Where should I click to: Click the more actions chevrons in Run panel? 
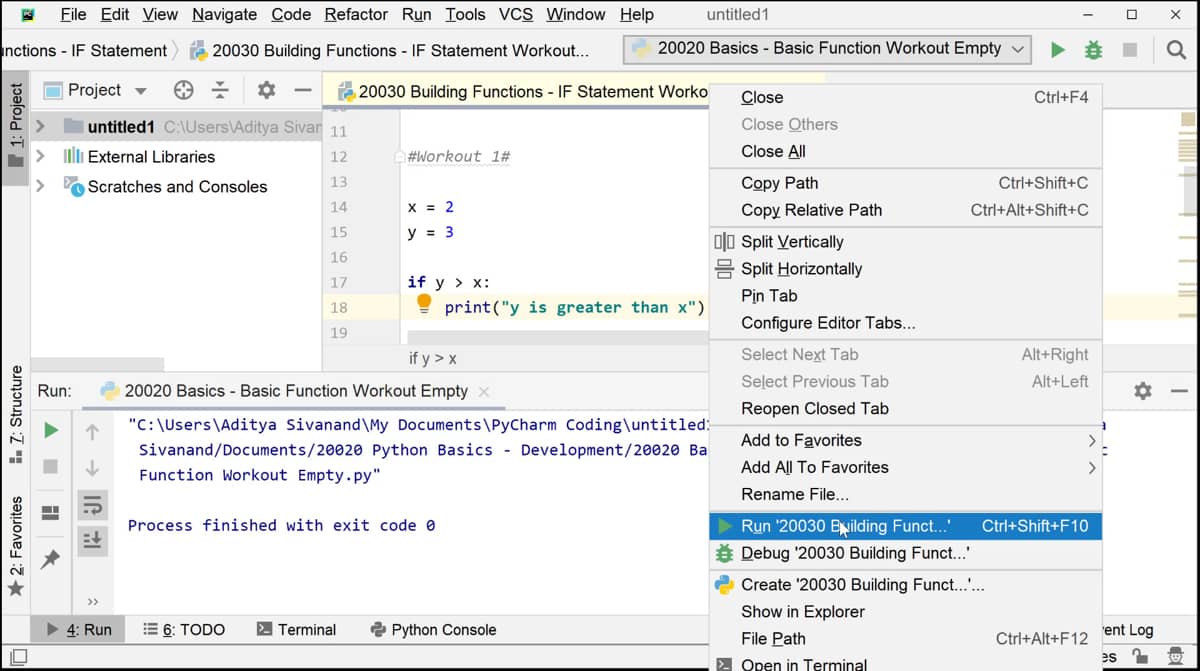(x=92, y=602)
